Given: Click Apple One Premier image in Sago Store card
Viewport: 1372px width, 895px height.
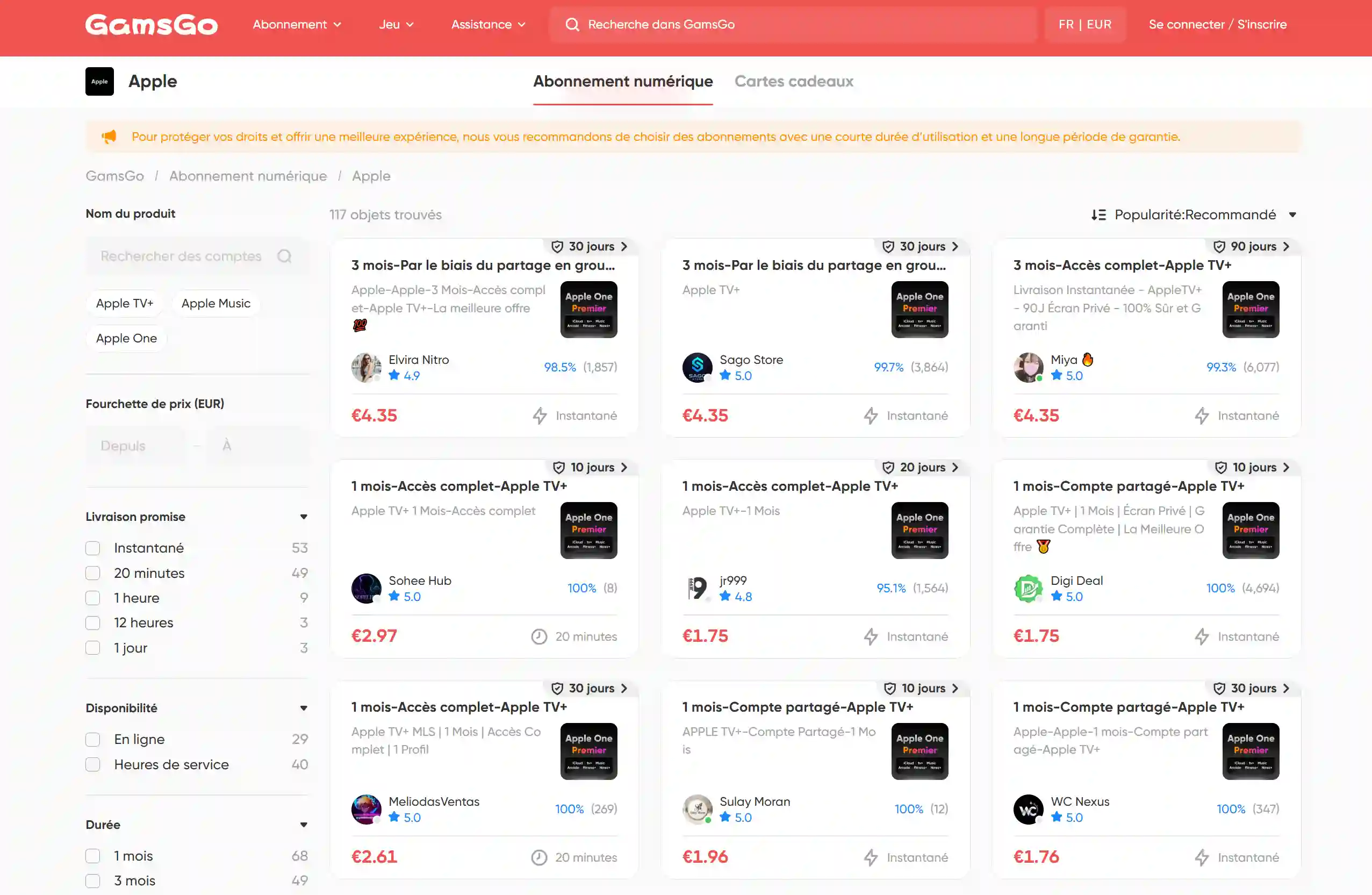Looking at the screenshot, I should tap(920, 309).
